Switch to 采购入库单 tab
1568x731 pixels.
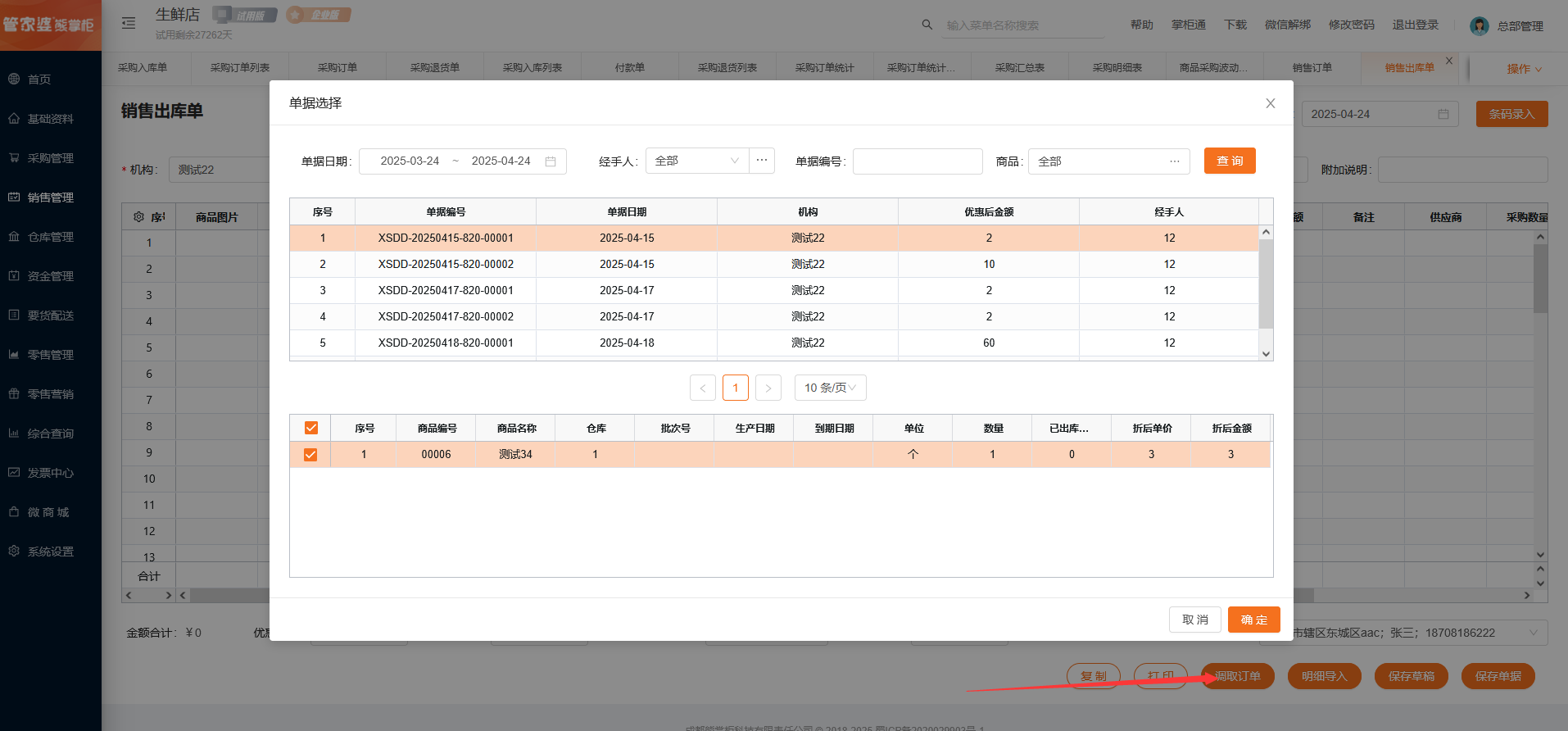pos(143,68)
